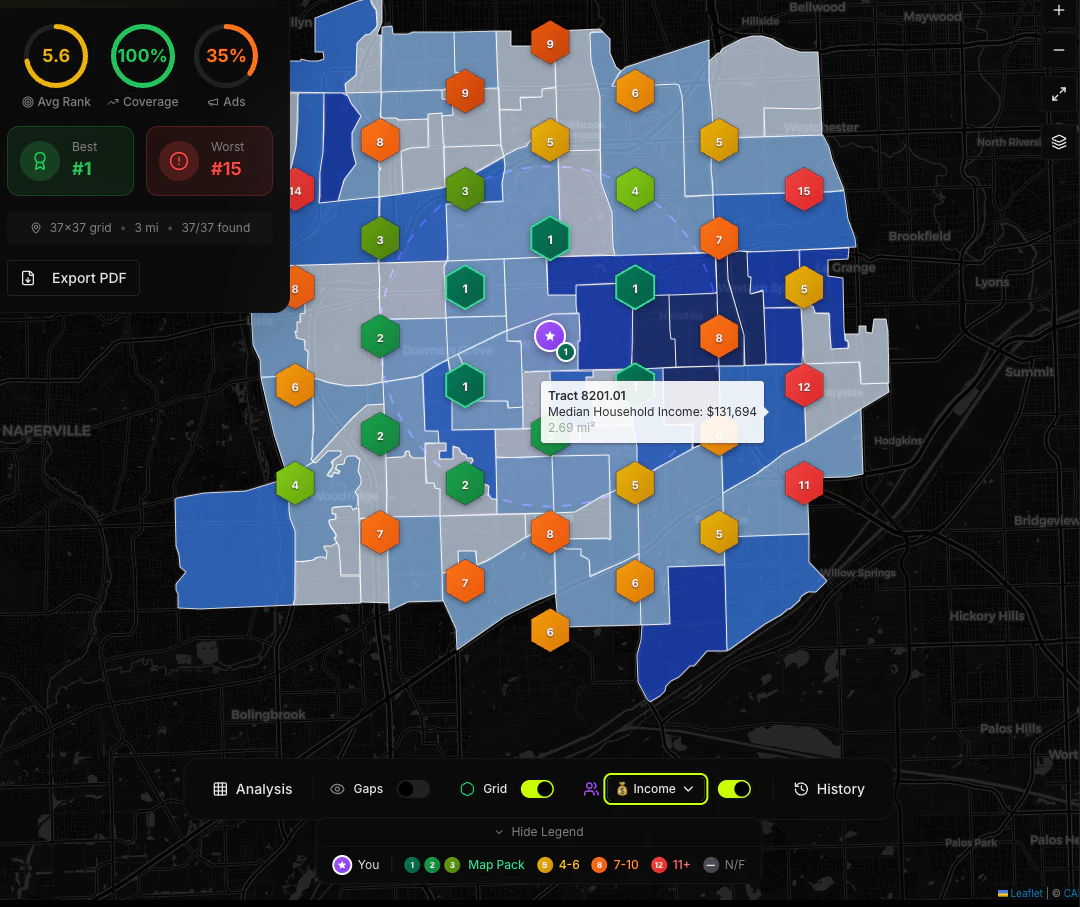1080x907 pixels.
Task: Zoom in using the plus icon
Action: click(1059, 11)
